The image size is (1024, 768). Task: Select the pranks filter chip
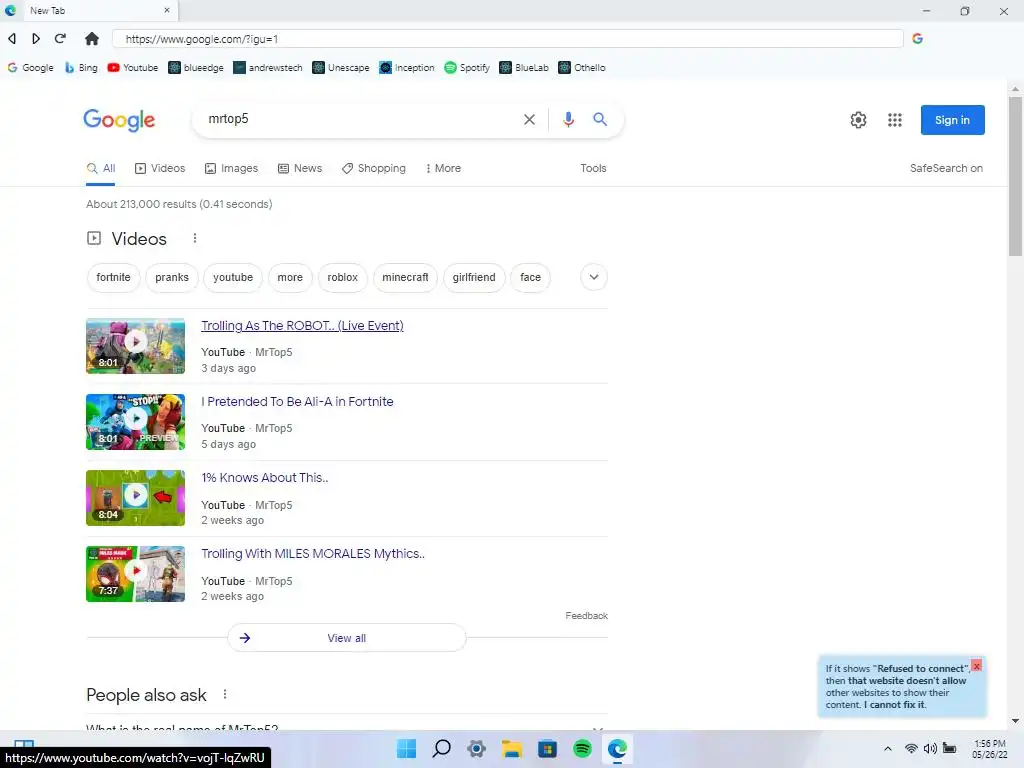(172, 278)
